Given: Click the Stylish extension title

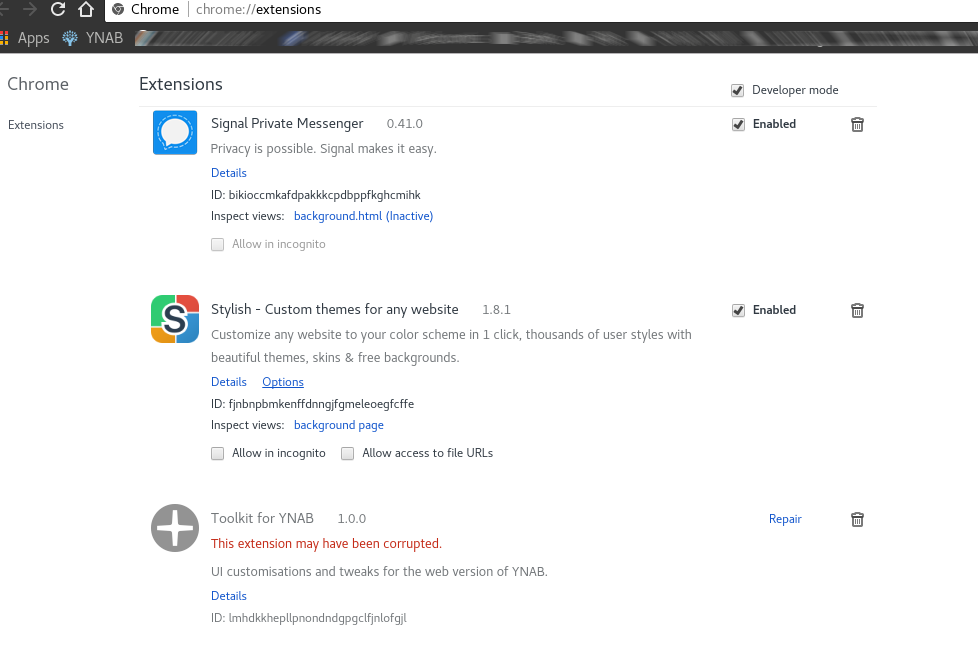Looking at the screenshot, I should tap(334, 309).
